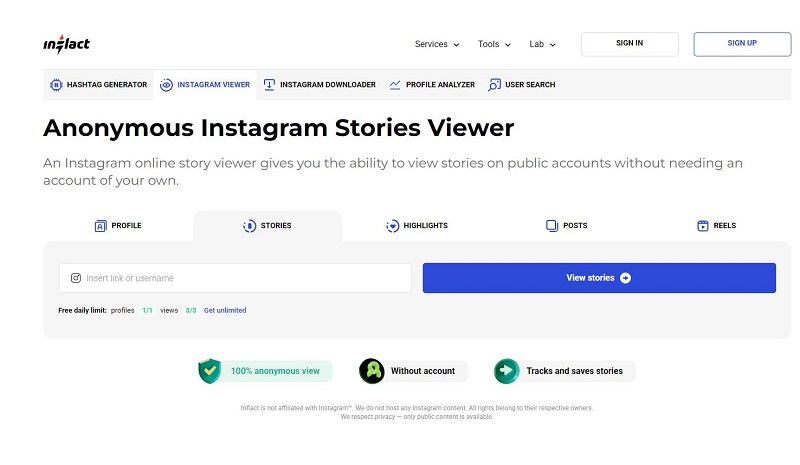Click the User Search icon

coord(494,85)
